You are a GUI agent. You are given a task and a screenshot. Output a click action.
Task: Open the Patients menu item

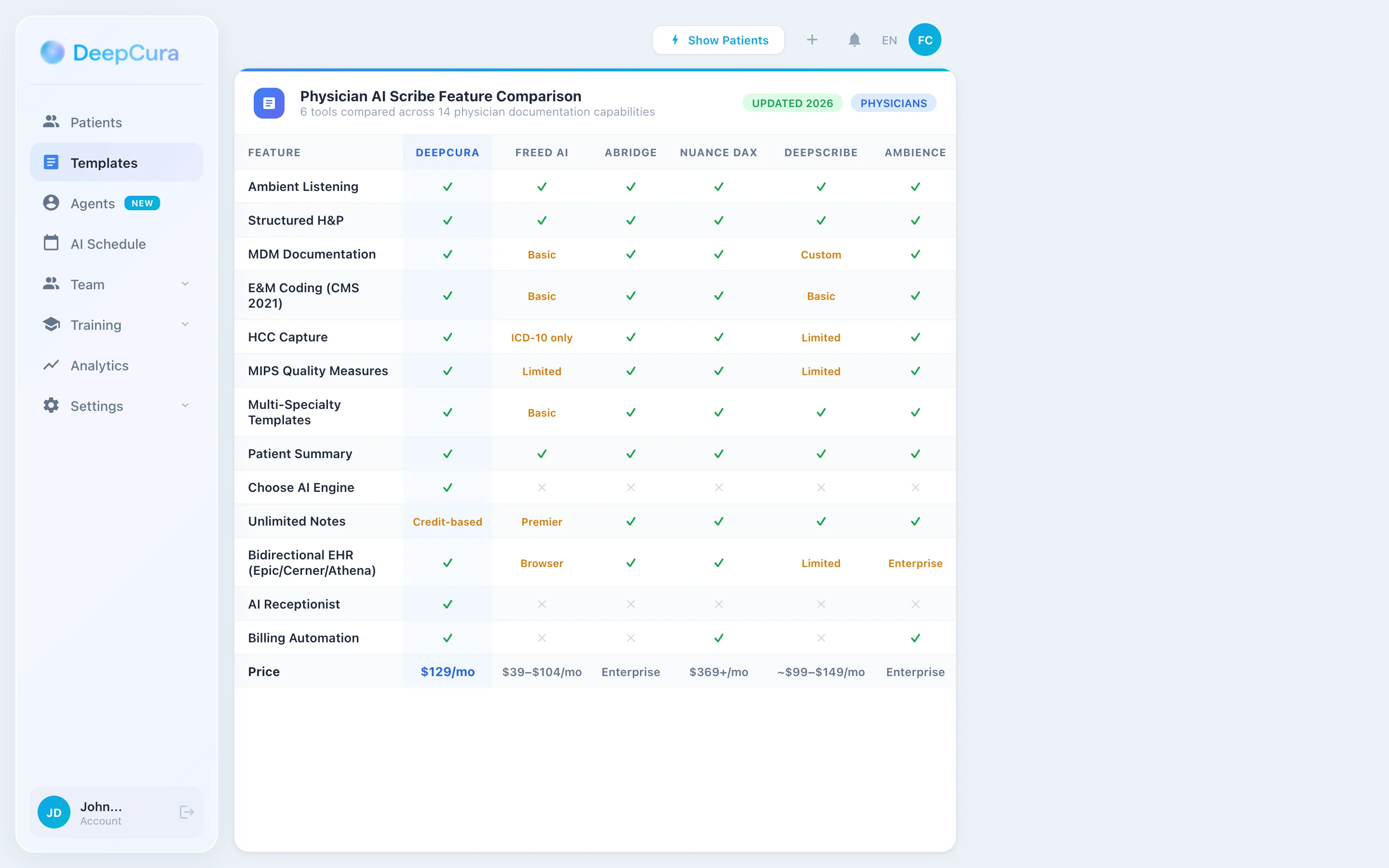coord(96,122)
